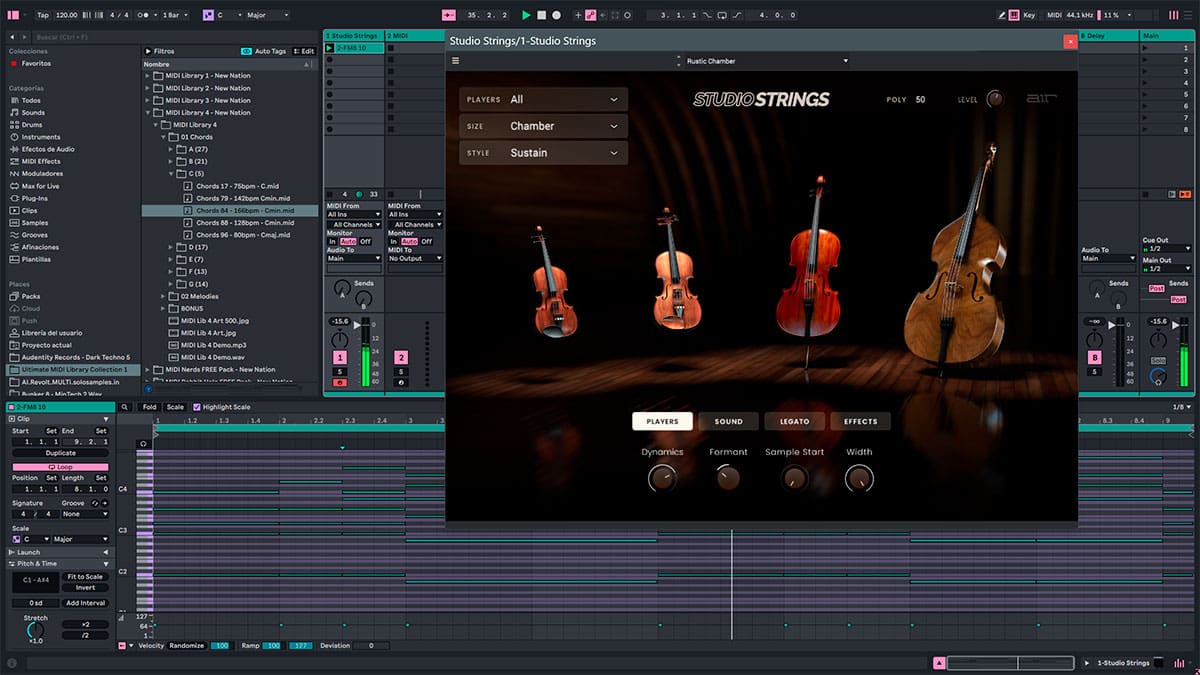Toggle the loop switch in transport
Screen dimensions: 1200x675
[x=723, y=15]
